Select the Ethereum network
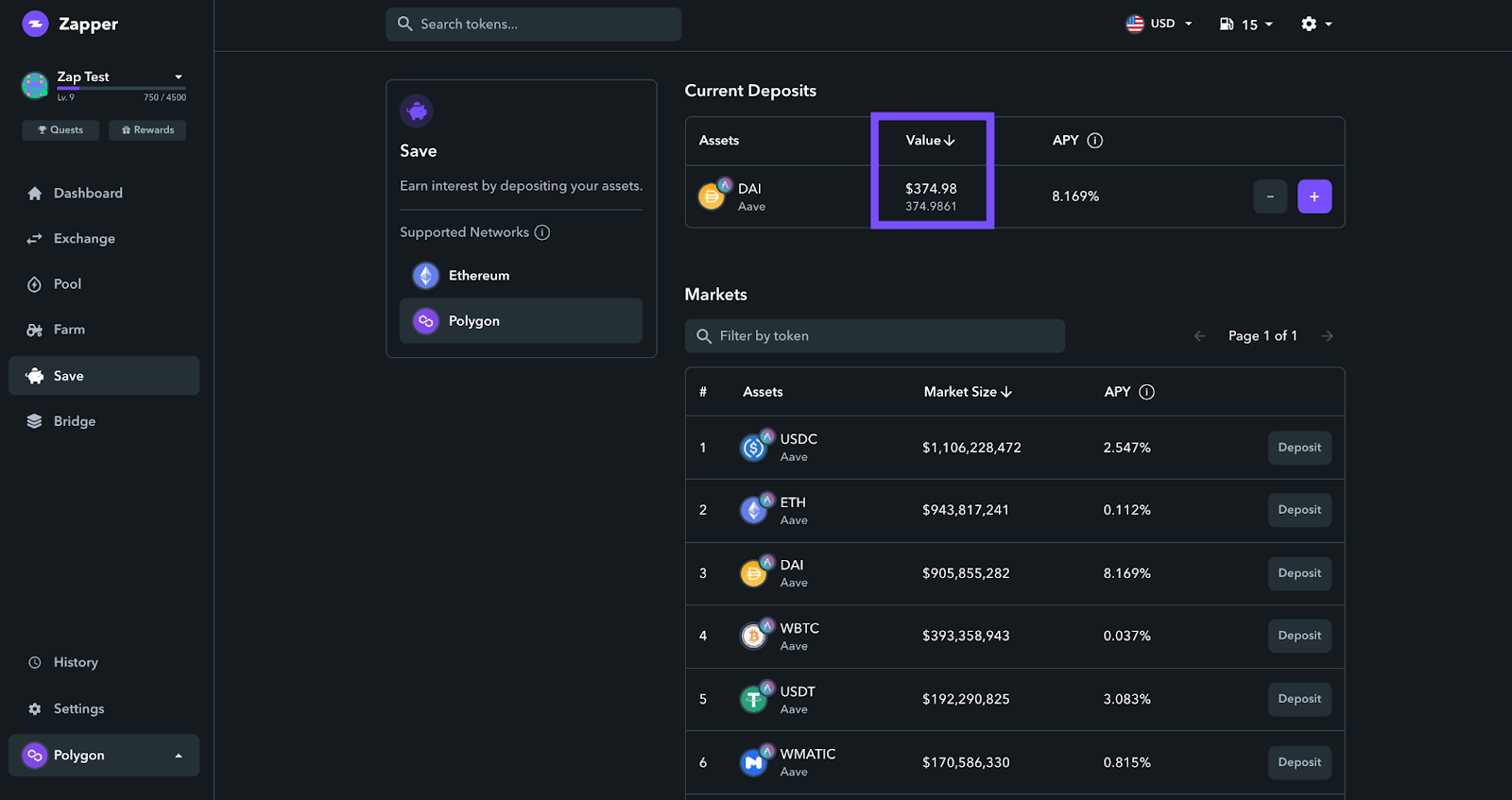Viewport: 1512px width, 800px height. point(521,276)
